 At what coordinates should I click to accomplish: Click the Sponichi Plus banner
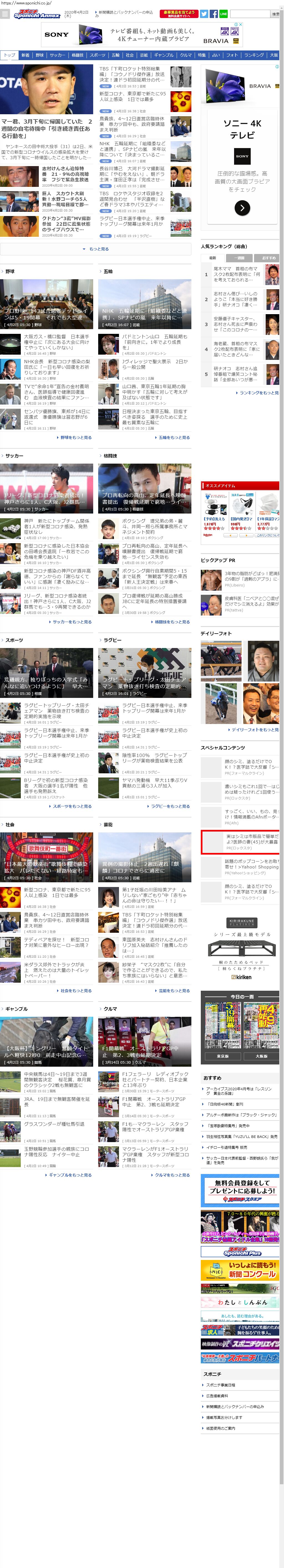(240, 1251)
